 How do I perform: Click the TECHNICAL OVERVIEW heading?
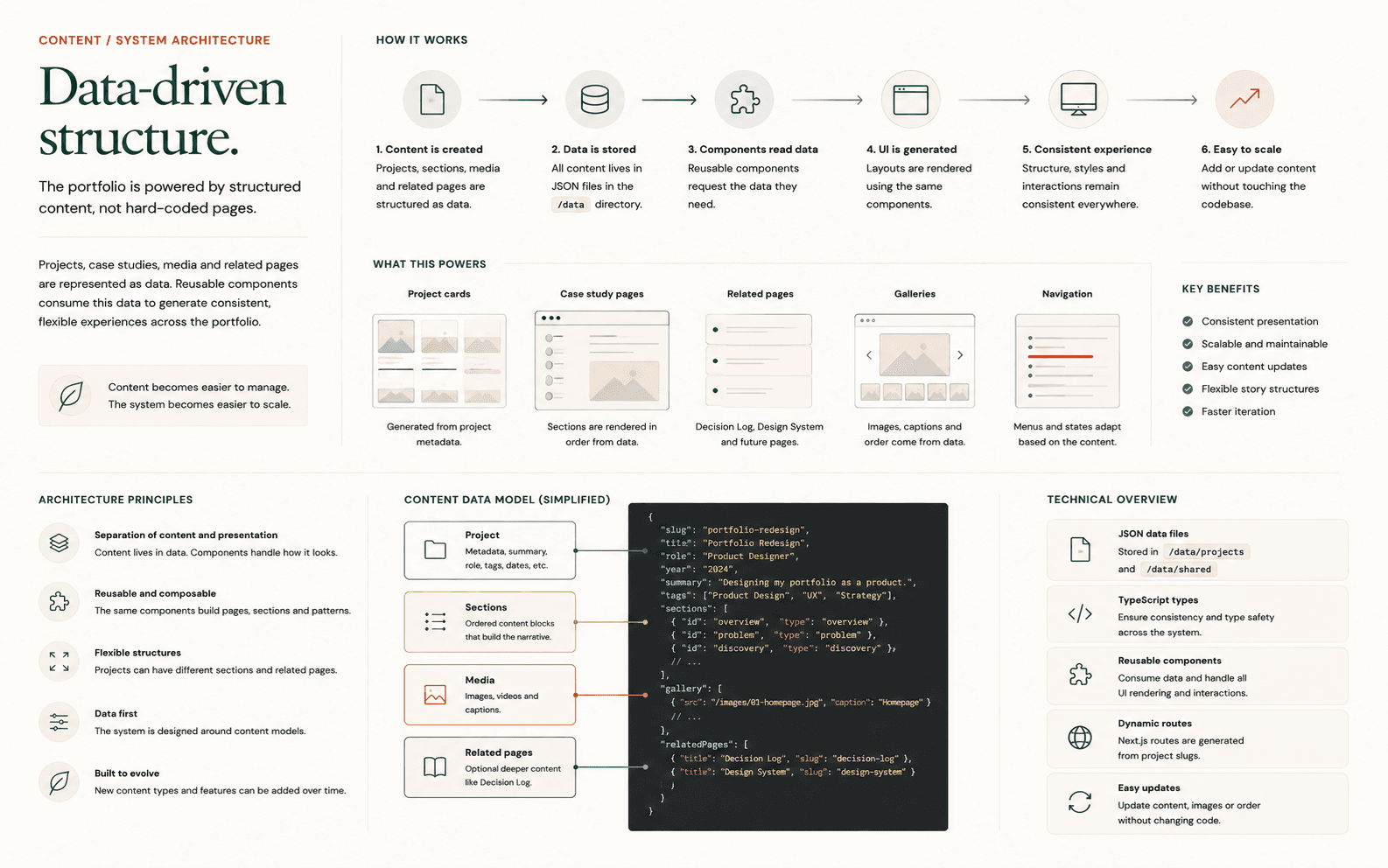click(x=1112, y=500)
